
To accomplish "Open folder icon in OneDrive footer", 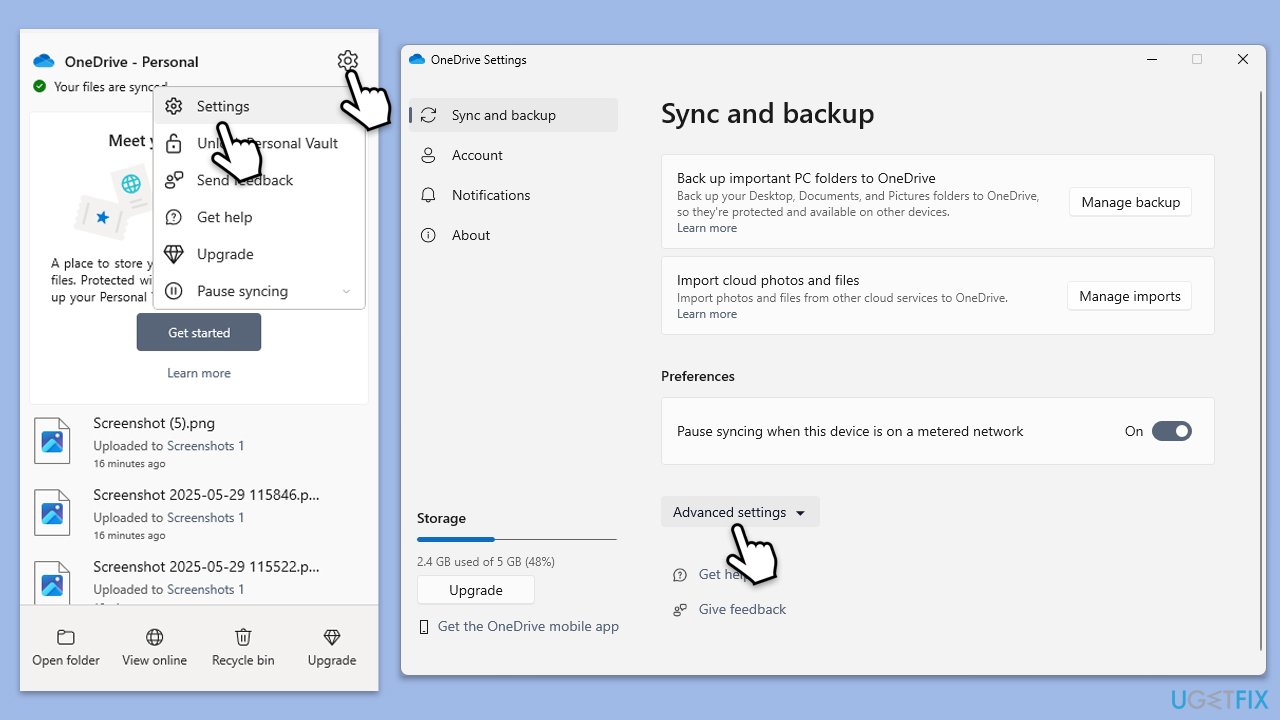I will coord(66,638).
